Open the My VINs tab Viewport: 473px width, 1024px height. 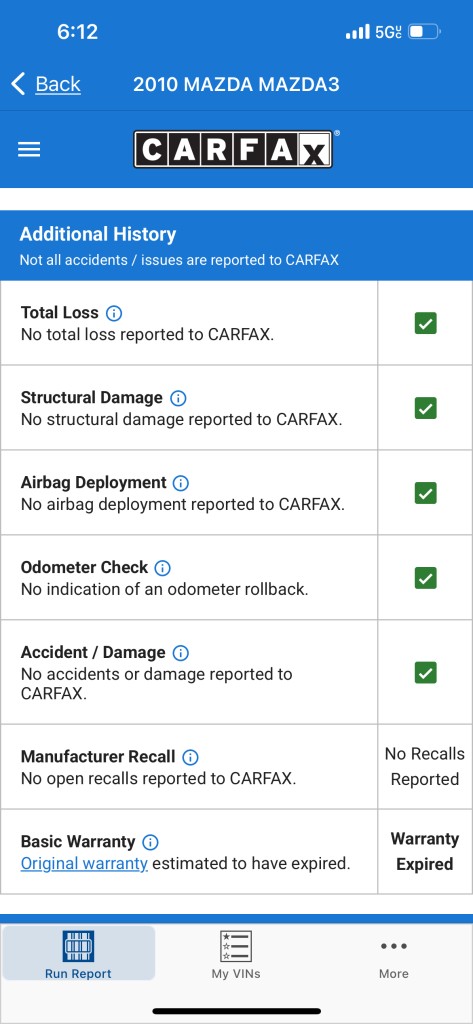click(236, 953)
